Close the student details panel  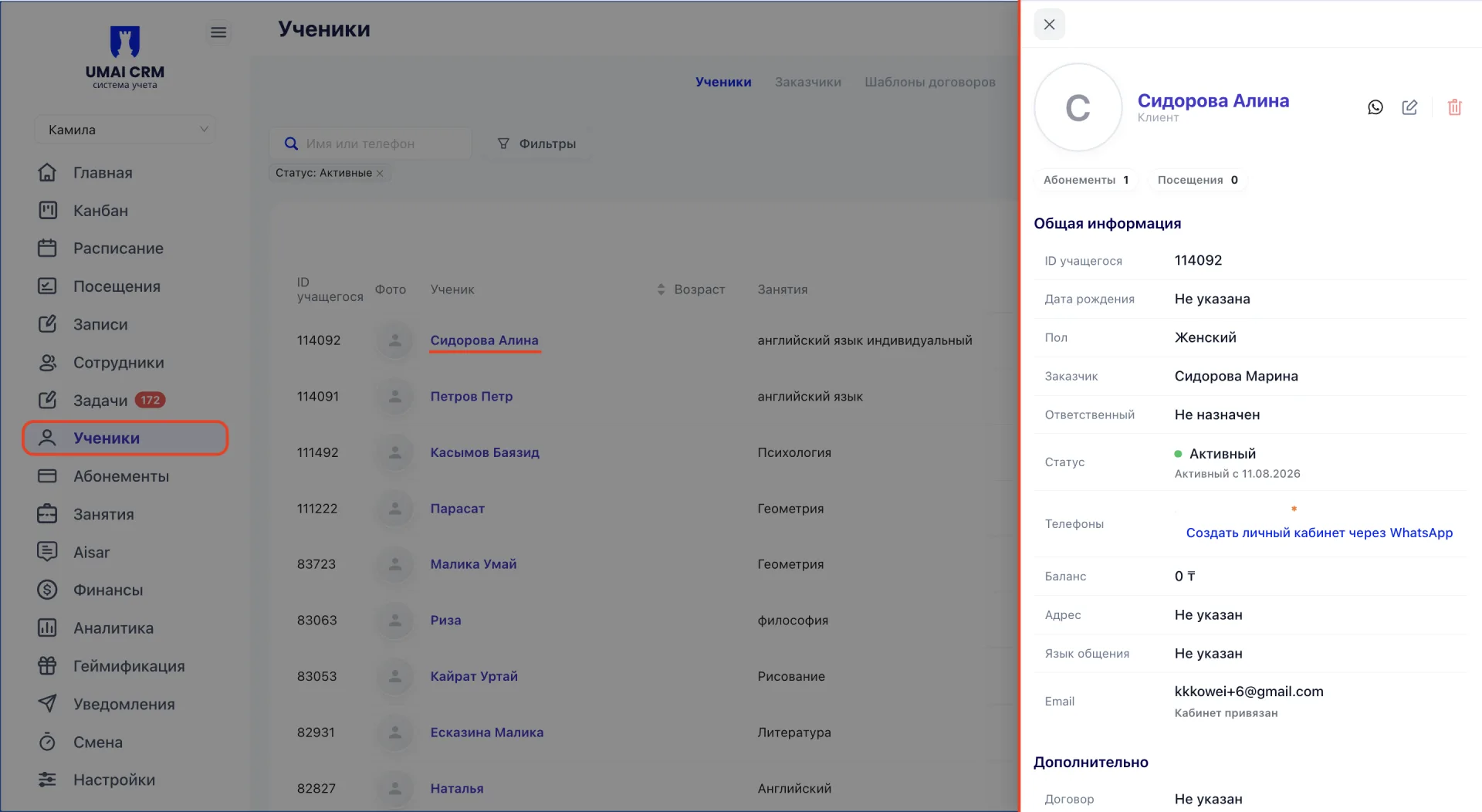tap(1049, 25)
